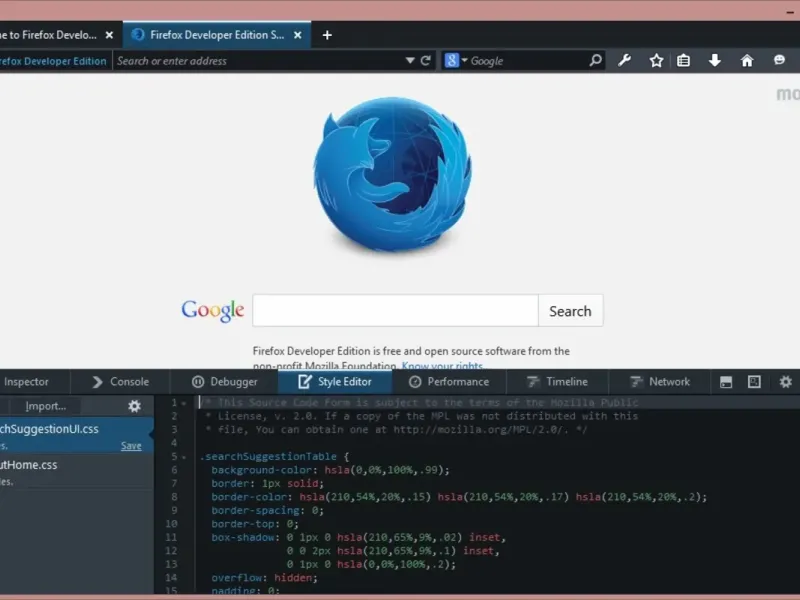Import a style sheet
The width and height of the screenshot is (800, 600).
[x=46, y=406]
